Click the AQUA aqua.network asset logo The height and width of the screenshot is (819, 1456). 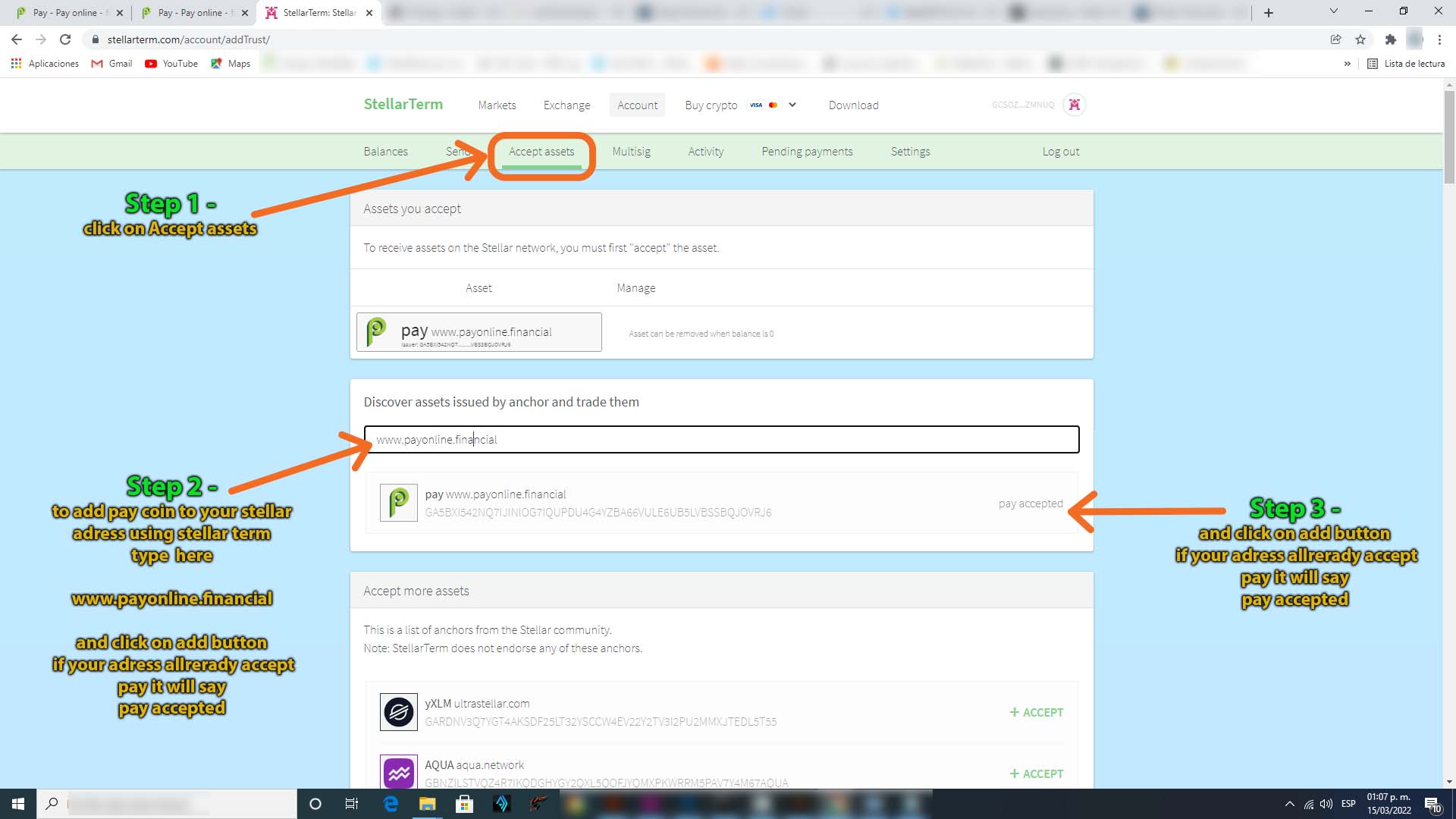pos(398,773)
